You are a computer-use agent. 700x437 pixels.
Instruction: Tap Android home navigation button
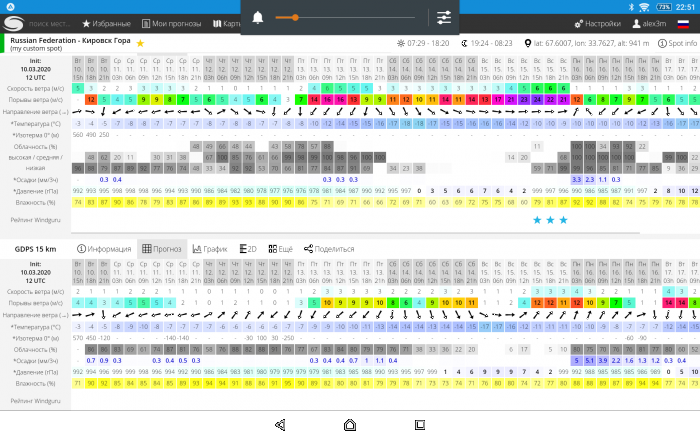pos(350,425)
